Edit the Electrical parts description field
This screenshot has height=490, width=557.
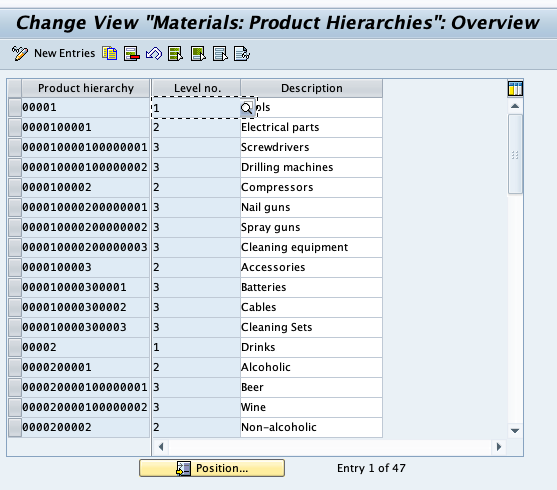(312, 128)
